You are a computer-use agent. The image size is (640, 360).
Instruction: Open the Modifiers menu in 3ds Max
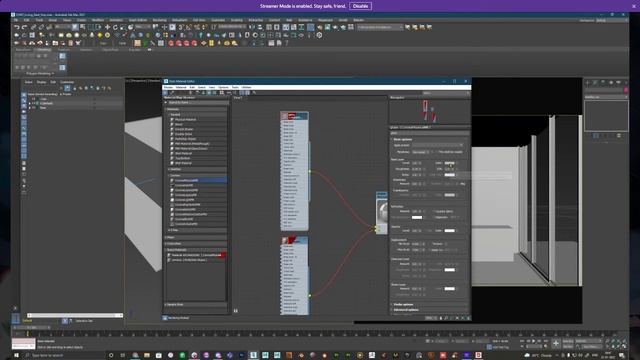click(98, 20)
